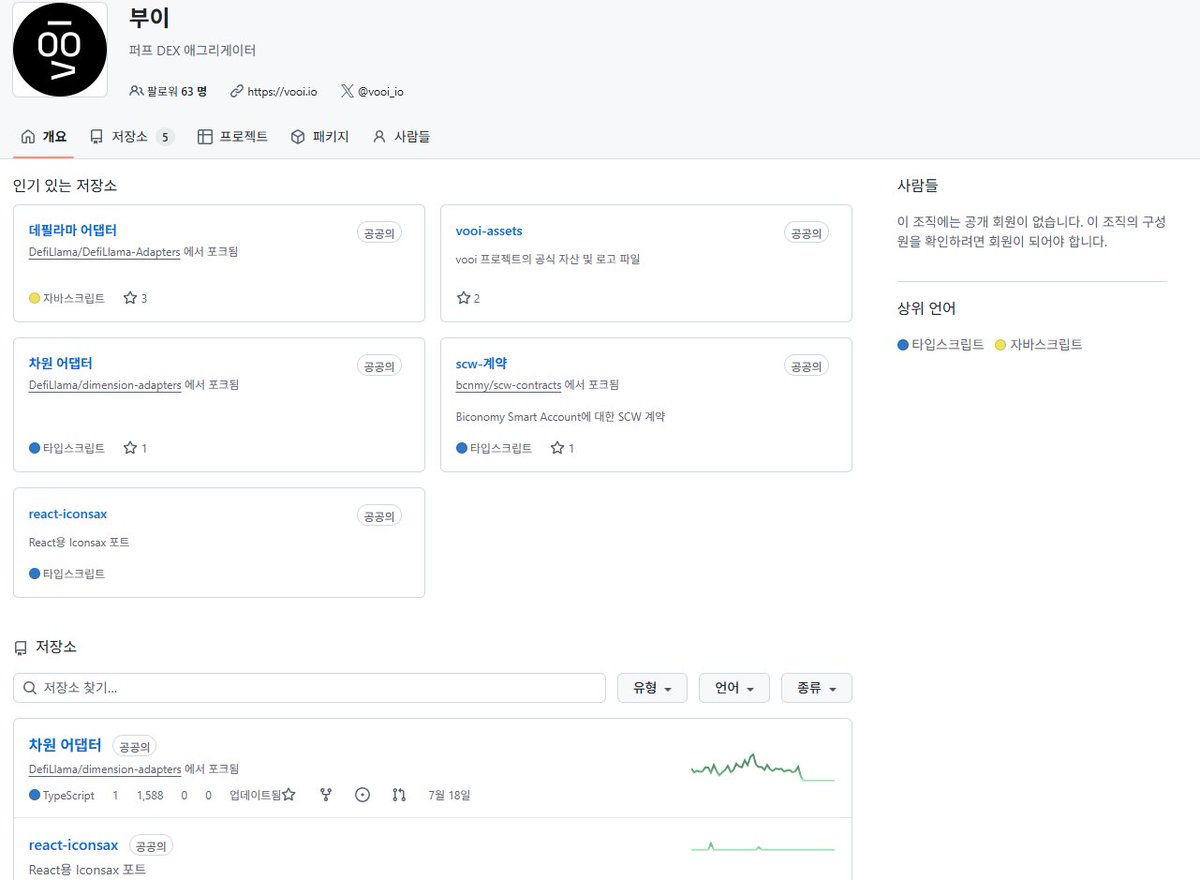Screen dimensions: 1200x880
Task: Click the repository icon beside 저장소 heading
Action: click(21, 647)
